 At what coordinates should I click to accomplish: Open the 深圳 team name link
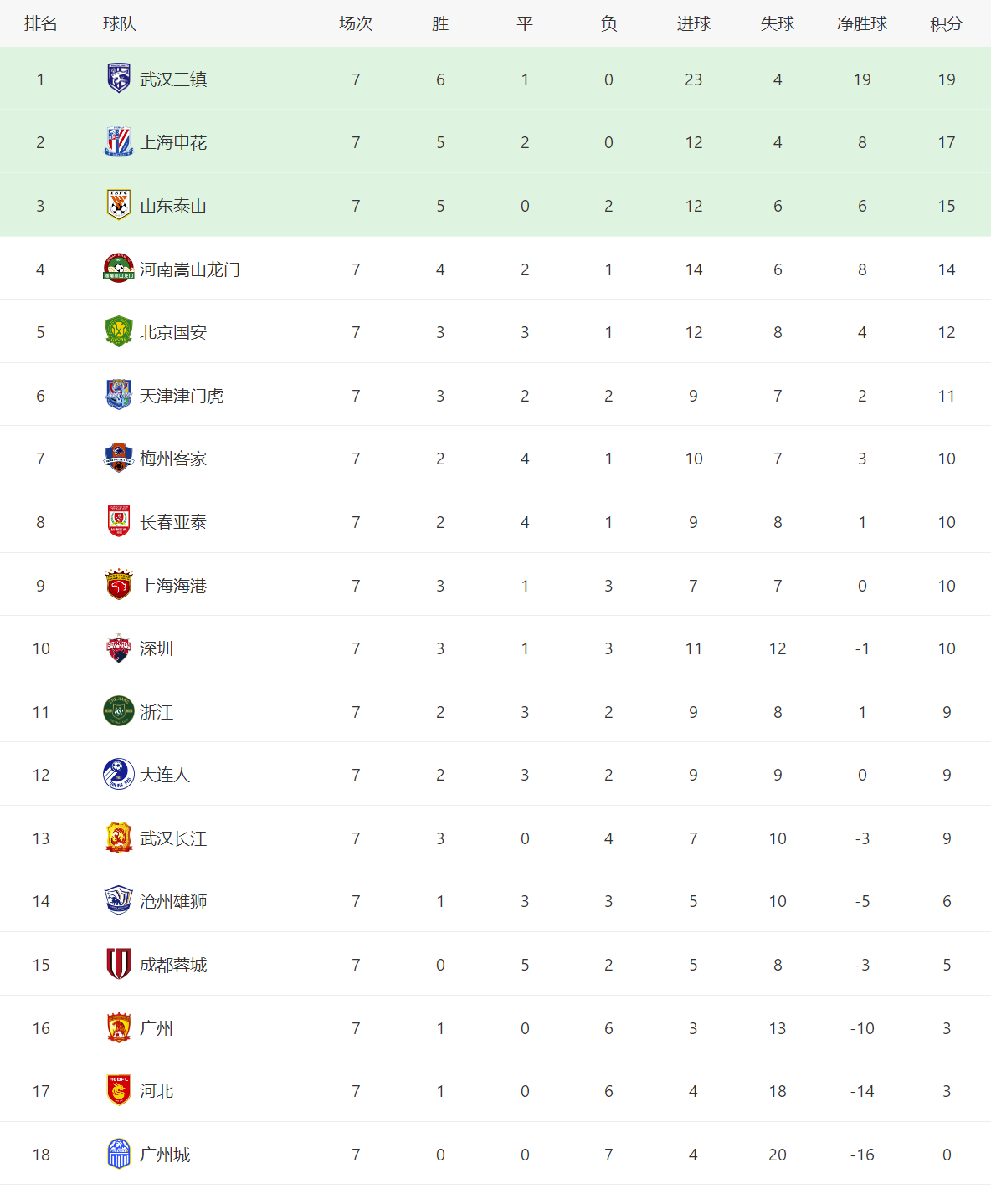(157, 648)
